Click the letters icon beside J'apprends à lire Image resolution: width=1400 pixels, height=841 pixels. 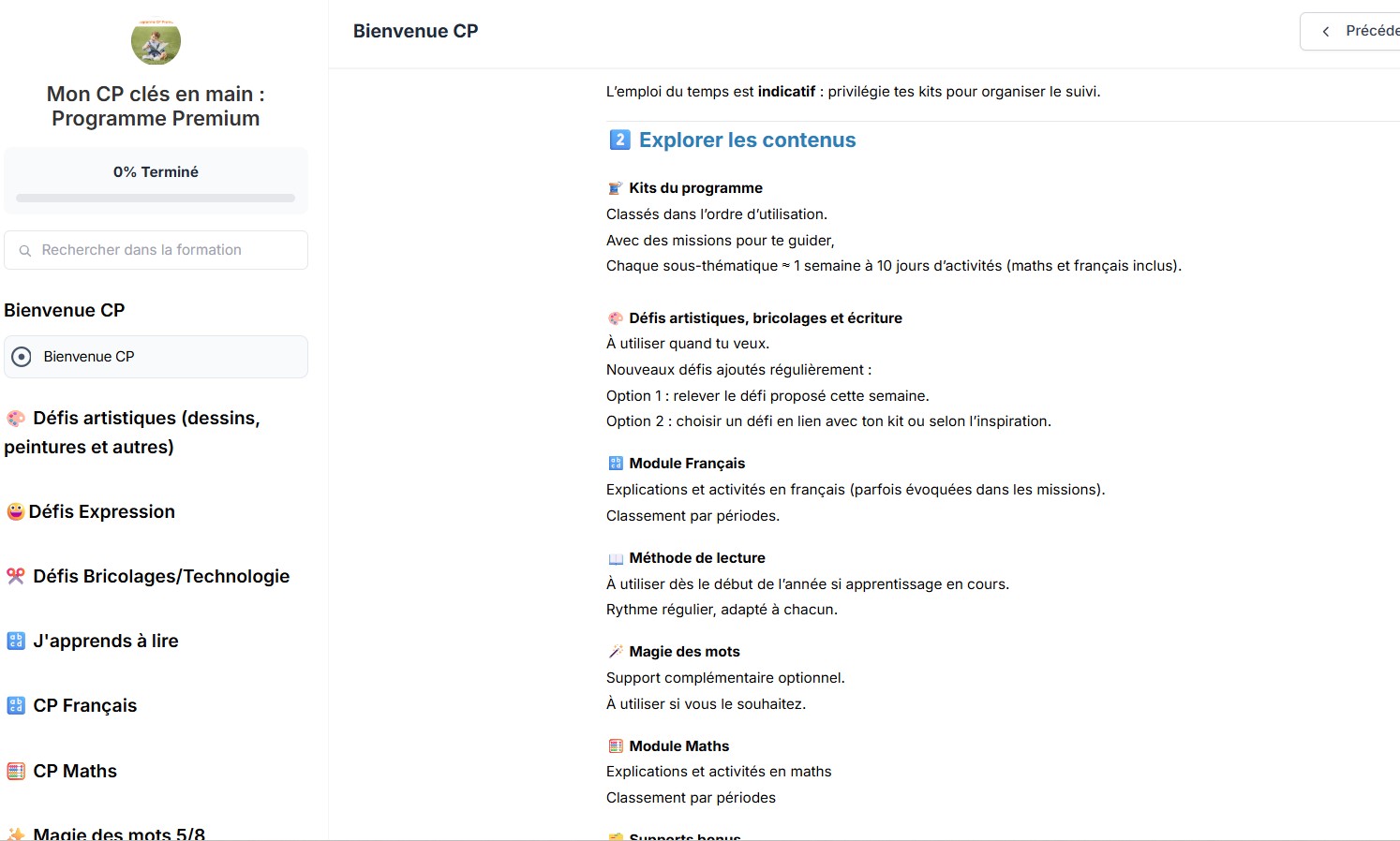pos(16,641)
